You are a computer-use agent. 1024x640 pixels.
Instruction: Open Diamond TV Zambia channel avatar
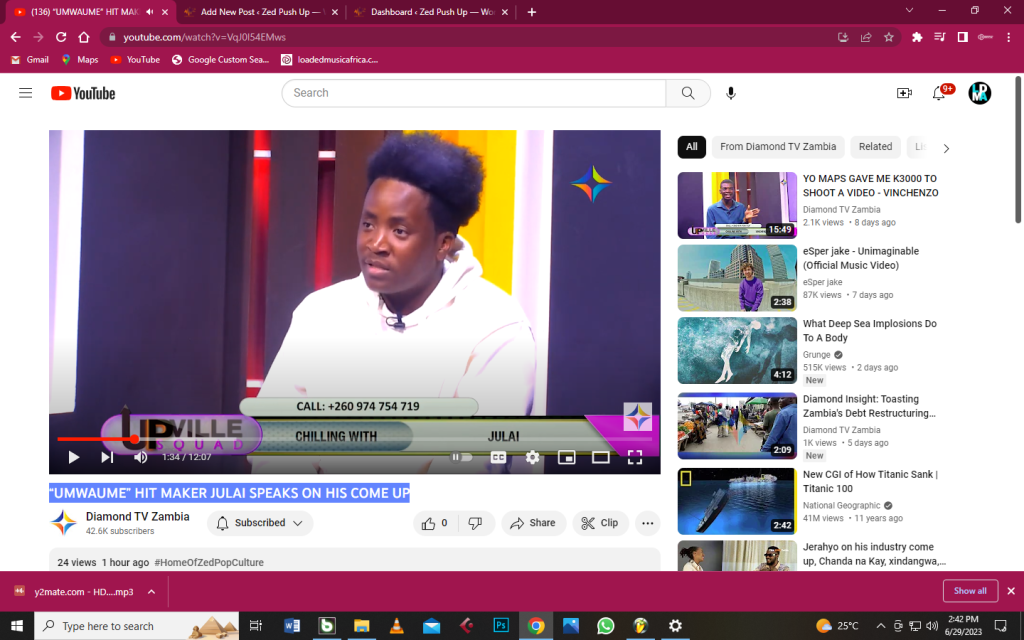(x=63, y=523)
